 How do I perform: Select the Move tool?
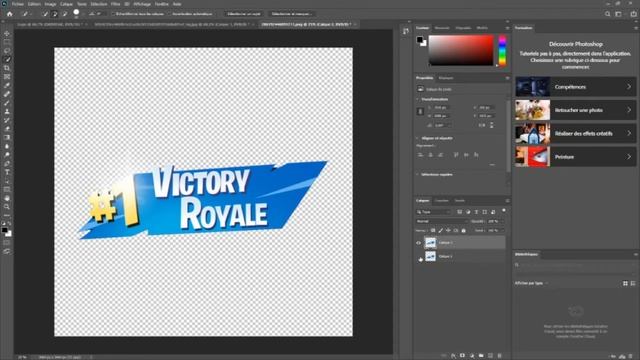pos(7,33)
